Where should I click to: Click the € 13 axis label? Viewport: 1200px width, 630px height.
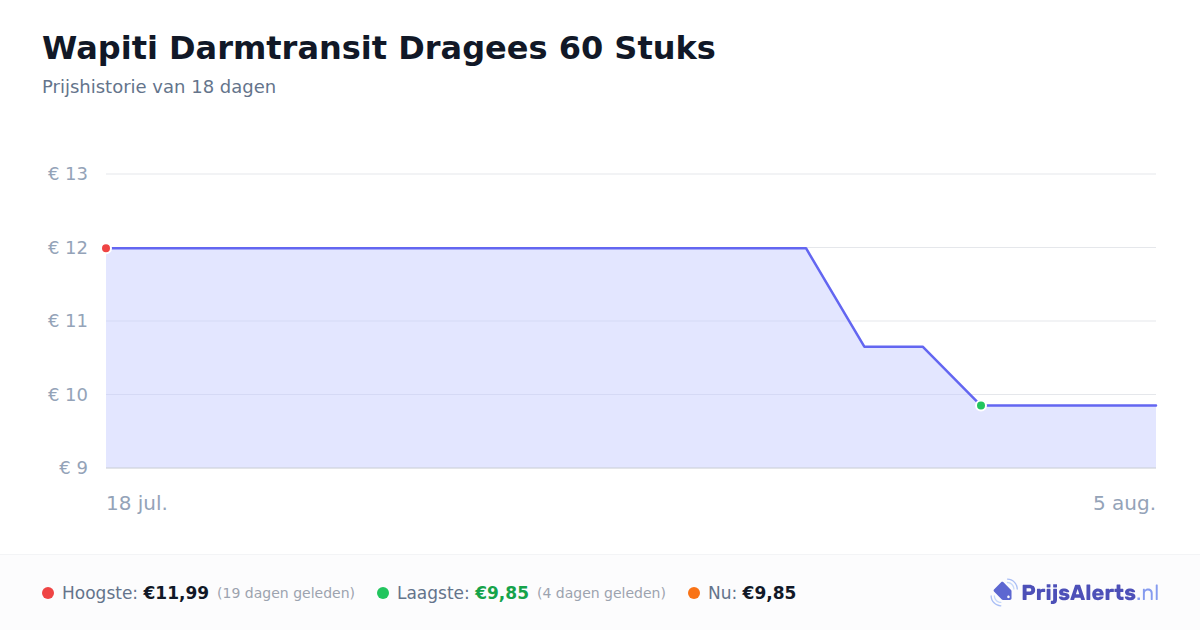point(68,174)
